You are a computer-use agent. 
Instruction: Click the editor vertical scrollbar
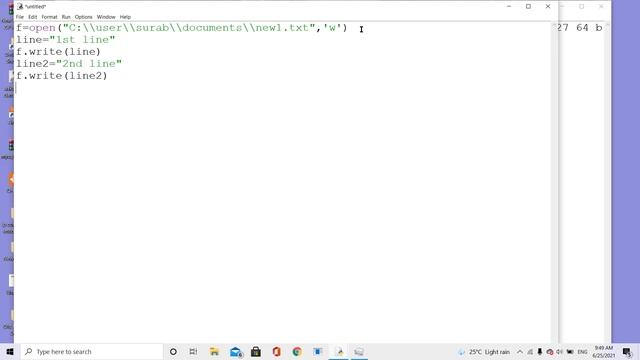(554, 182)
